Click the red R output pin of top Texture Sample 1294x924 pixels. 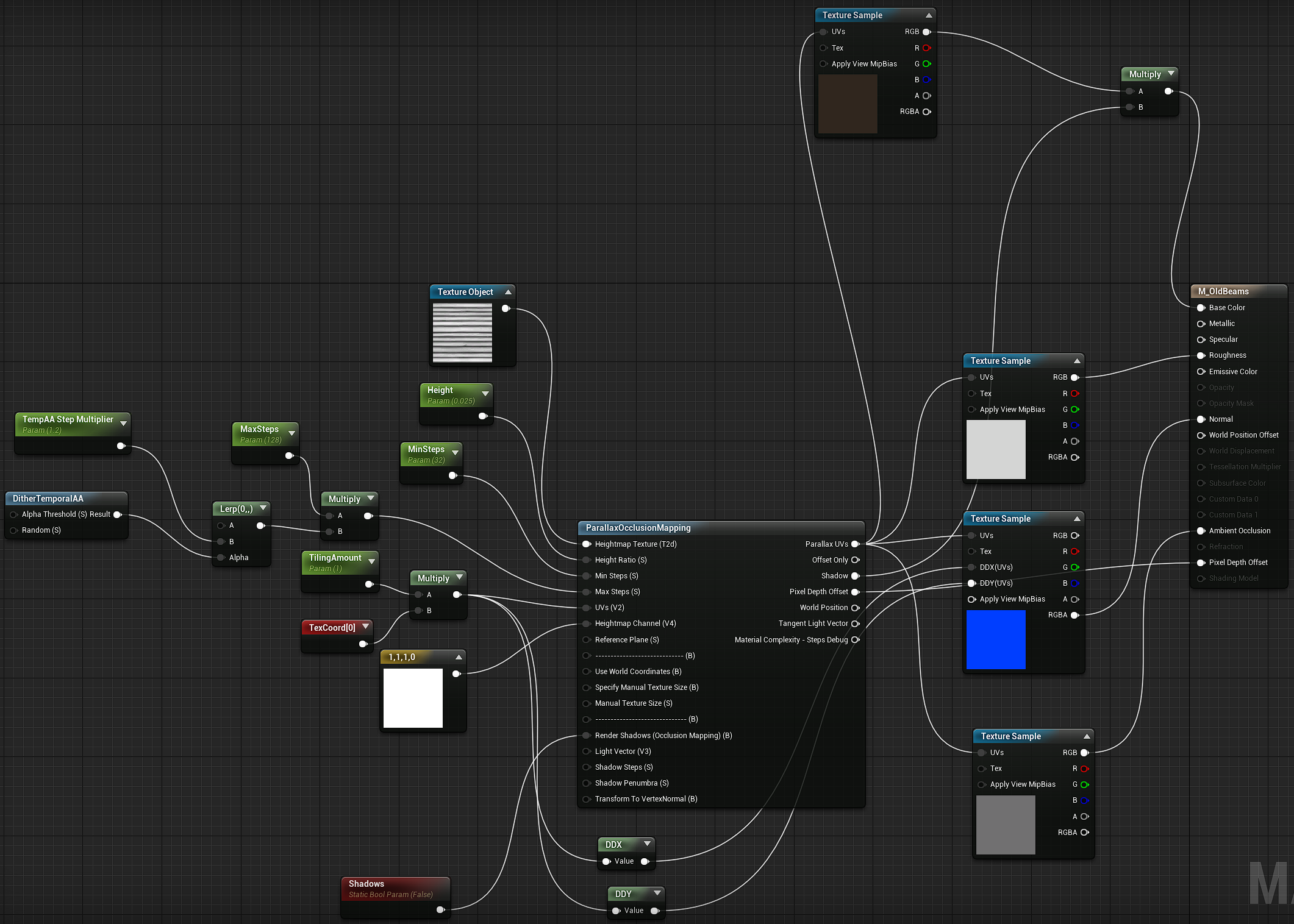[926, 48]
